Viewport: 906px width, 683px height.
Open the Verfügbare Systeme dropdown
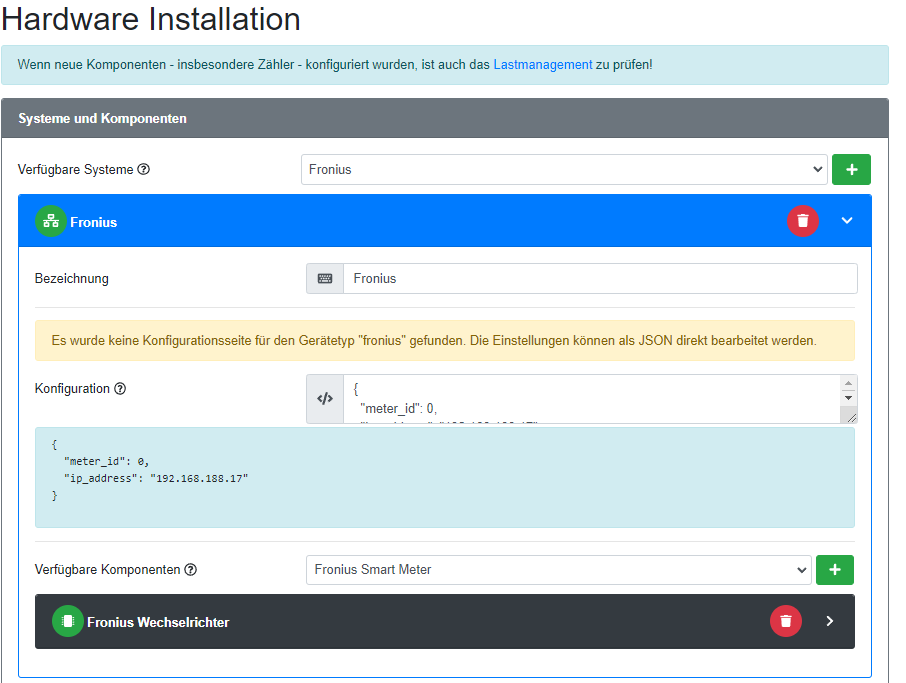coord(563,170)
